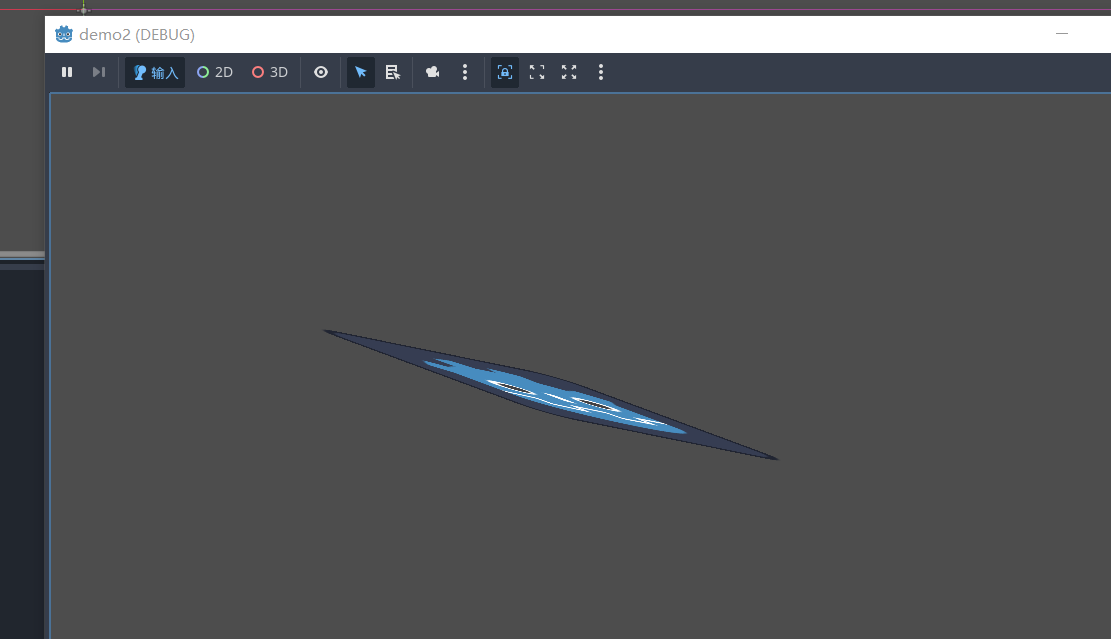Click the blue slash sprite in game view

click(551, 395)
